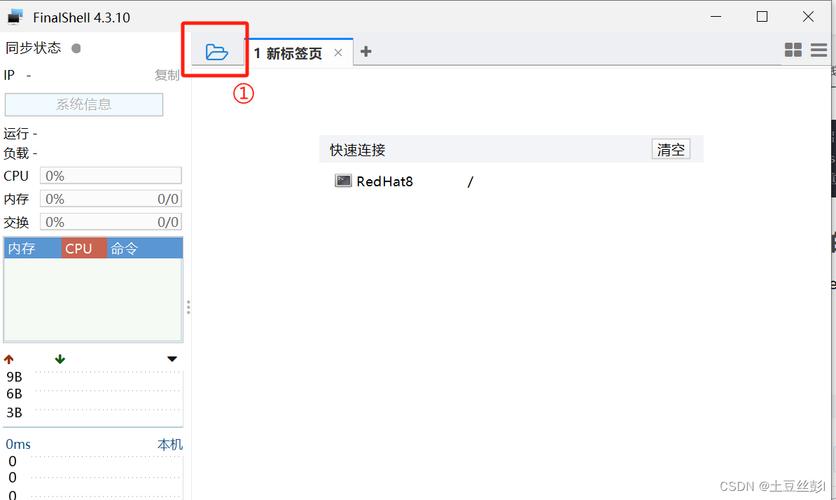Open the connection manager folder icon
Screen dimensions: 836x500
[x=216, y=52]
